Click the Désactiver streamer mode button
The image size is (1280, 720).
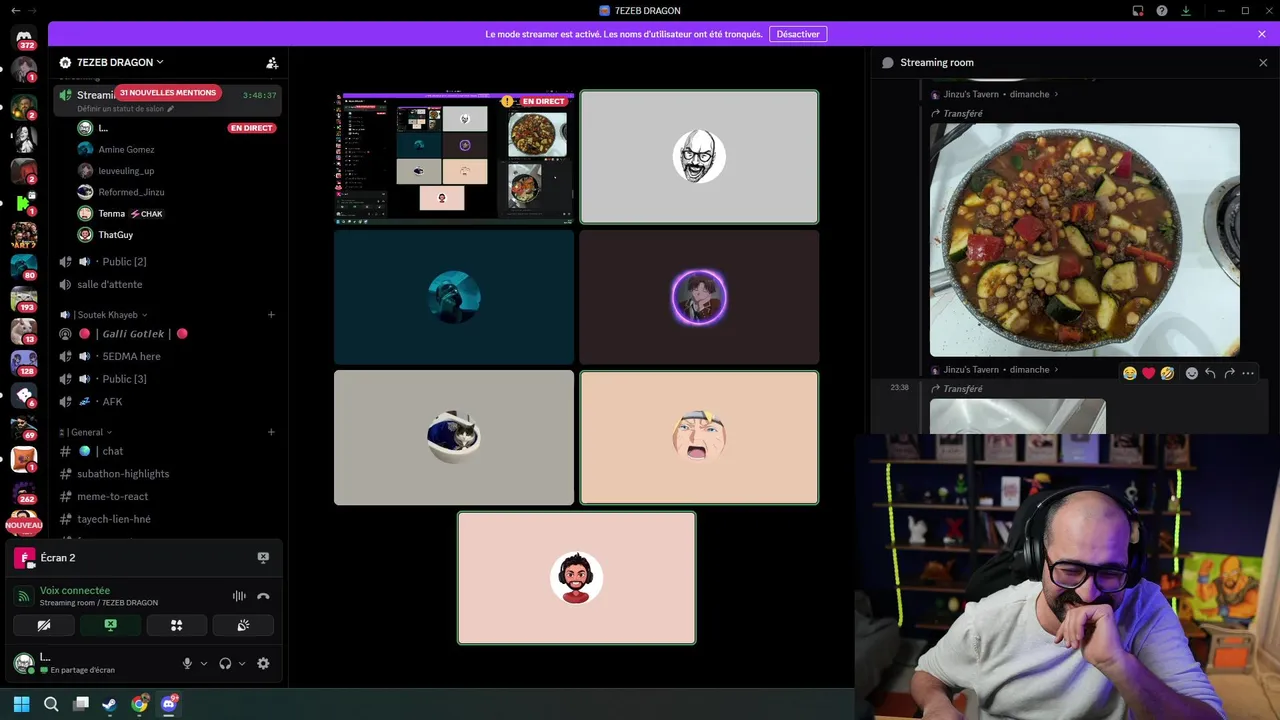click(x=798, y=34)
